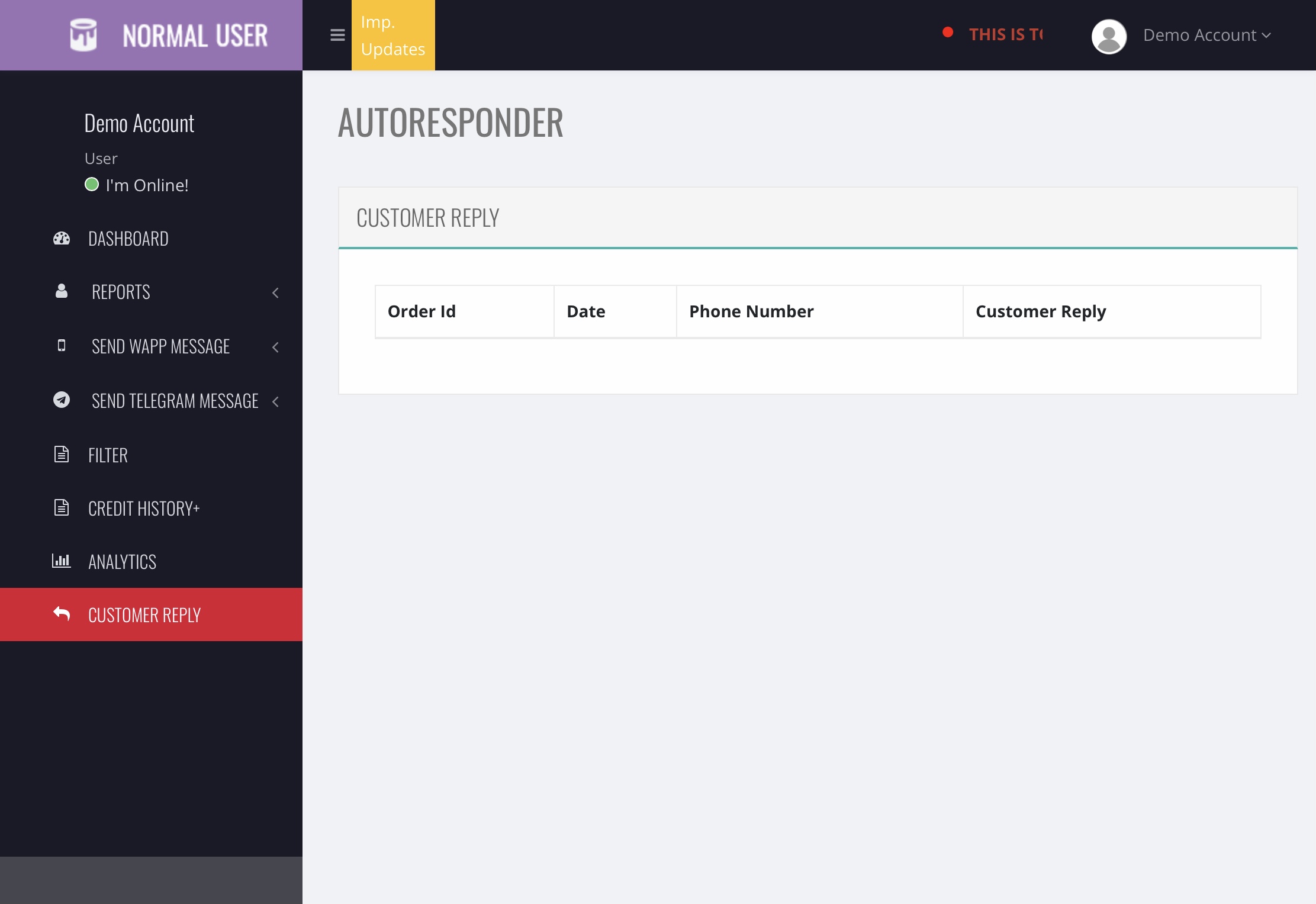The height and width of the screenshot is (904, 1316).
Task: Click the Reports user icon
Action: pos(62,291)
